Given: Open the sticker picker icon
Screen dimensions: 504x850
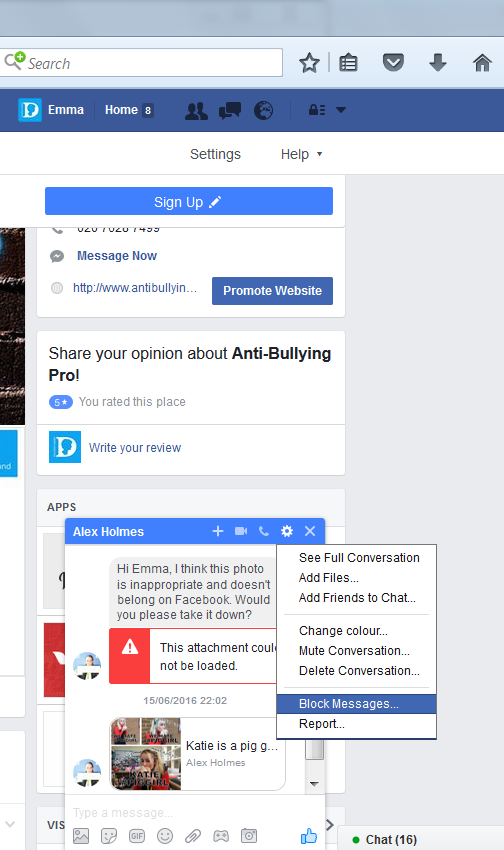Looking at the screenshot, I should (109, 836).
